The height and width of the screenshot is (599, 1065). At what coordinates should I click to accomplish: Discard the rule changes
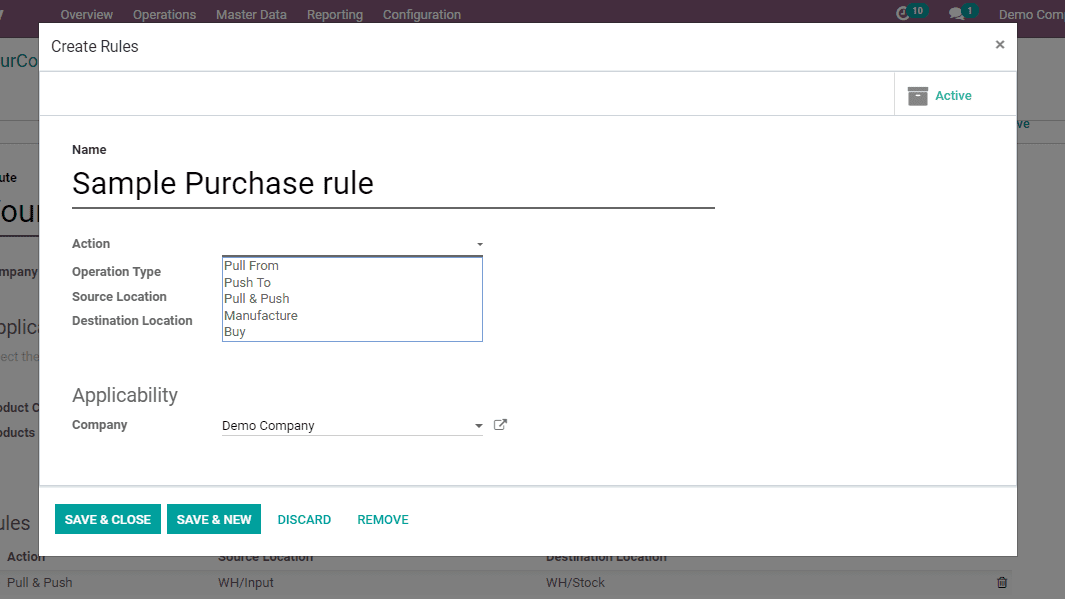[x=304, y=520]
